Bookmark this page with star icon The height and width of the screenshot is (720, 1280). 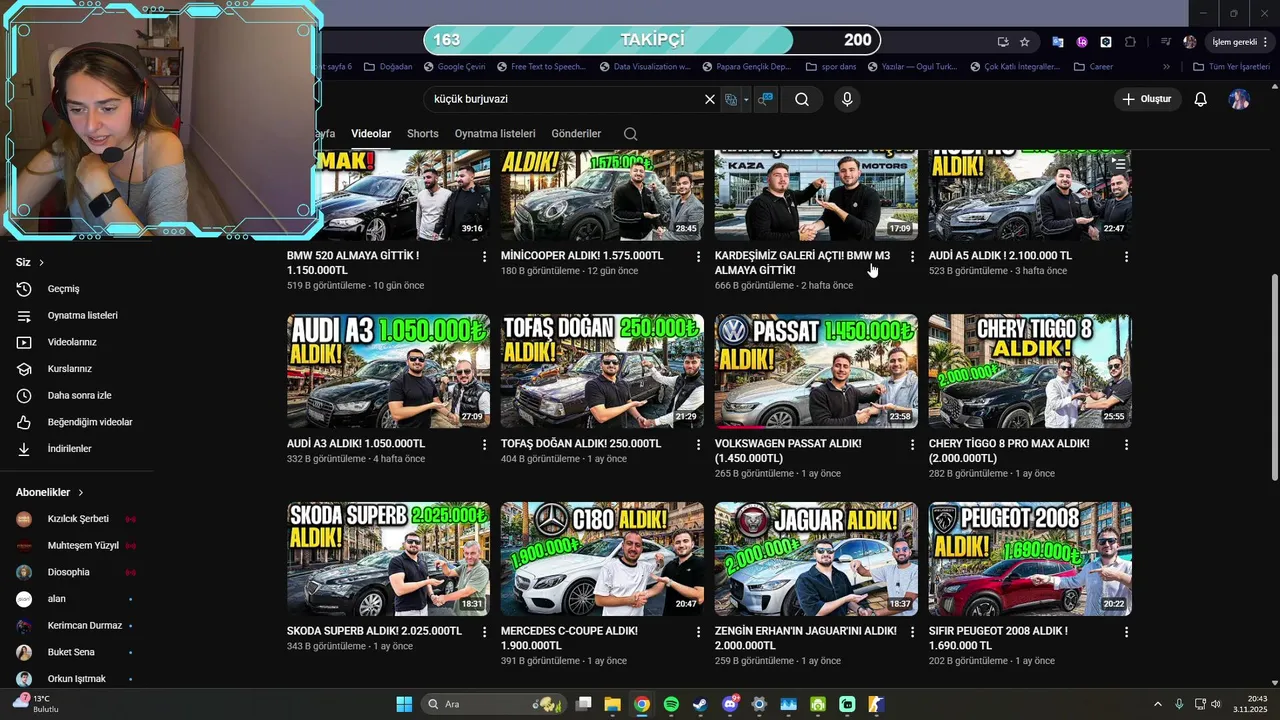pos(1025,42)
